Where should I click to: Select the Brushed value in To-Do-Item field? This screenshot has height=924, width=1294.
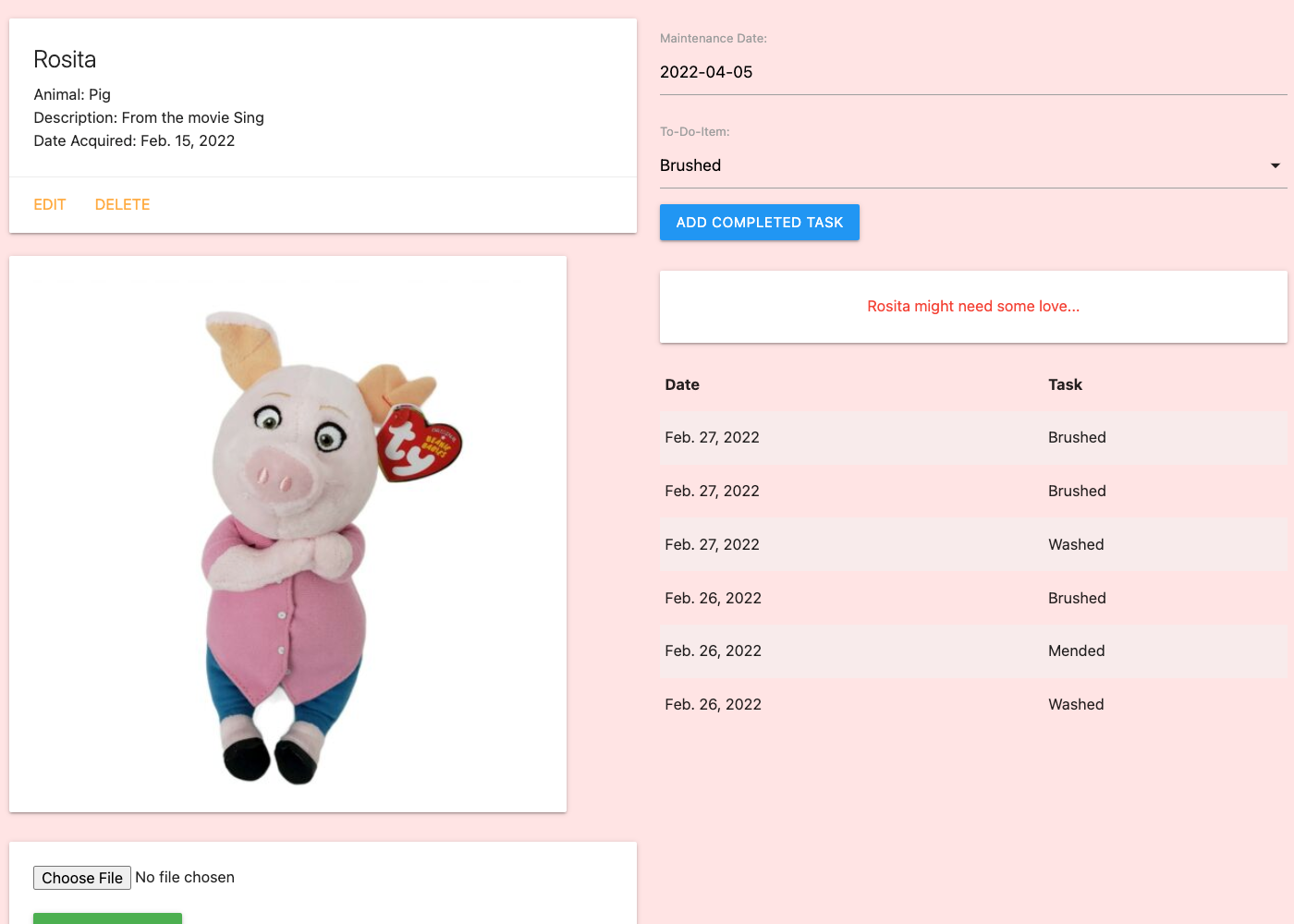click(x=690, y=166)
